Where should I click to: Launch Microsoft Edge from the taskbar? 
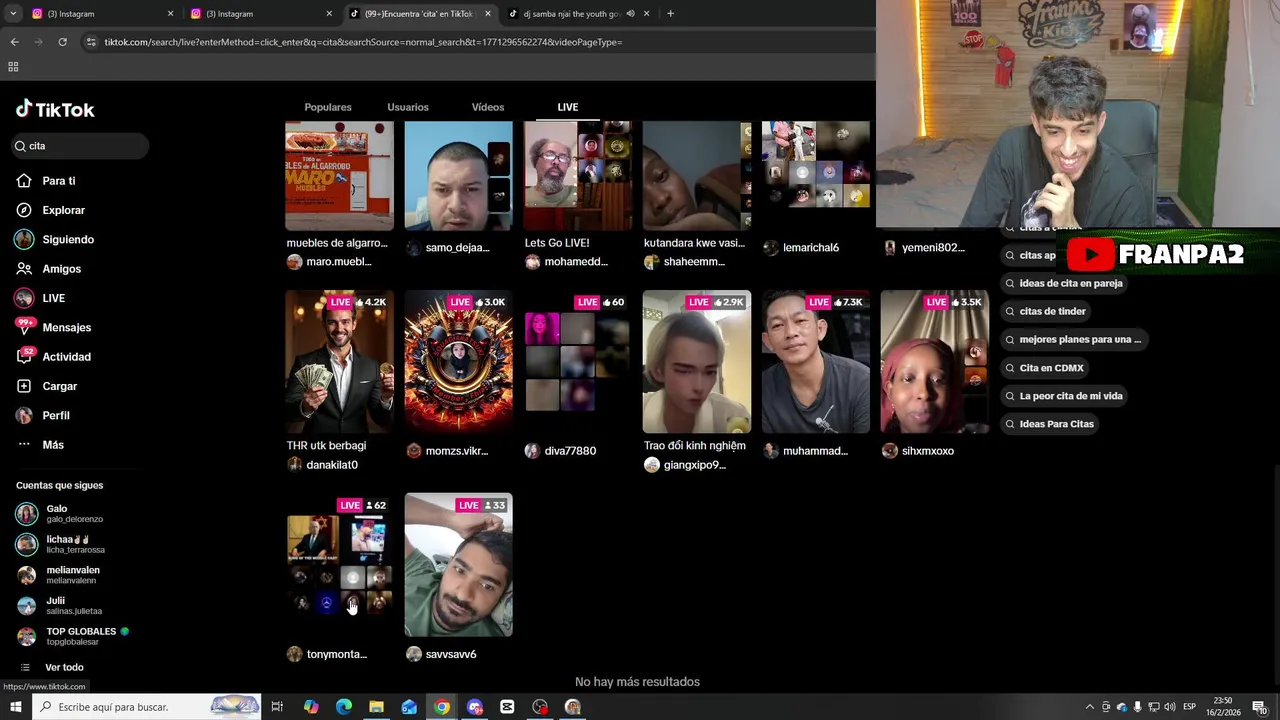coord(343,707)
